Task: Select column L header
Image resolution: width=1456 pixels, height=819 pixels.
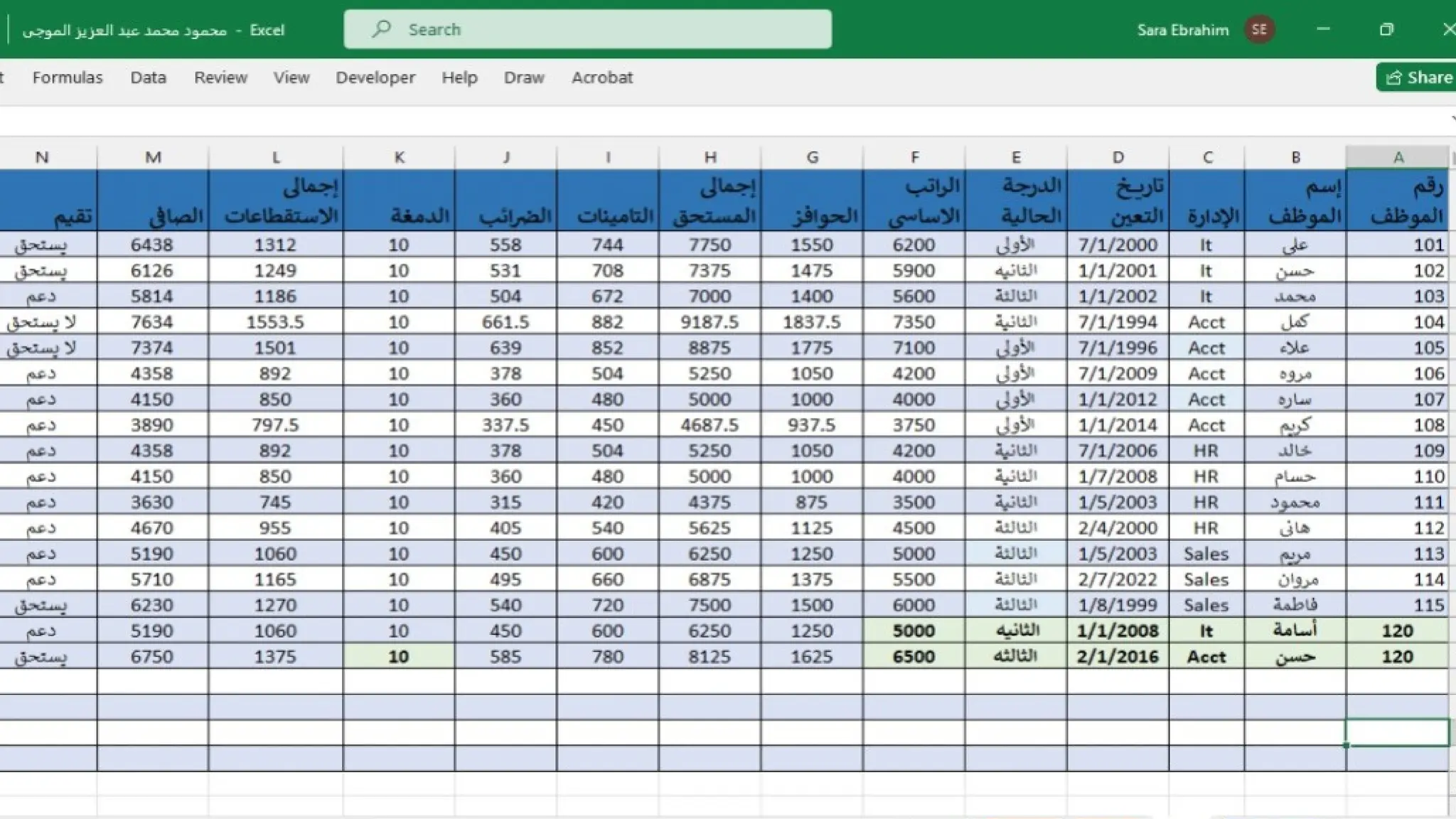Action: tap(276, 157)
